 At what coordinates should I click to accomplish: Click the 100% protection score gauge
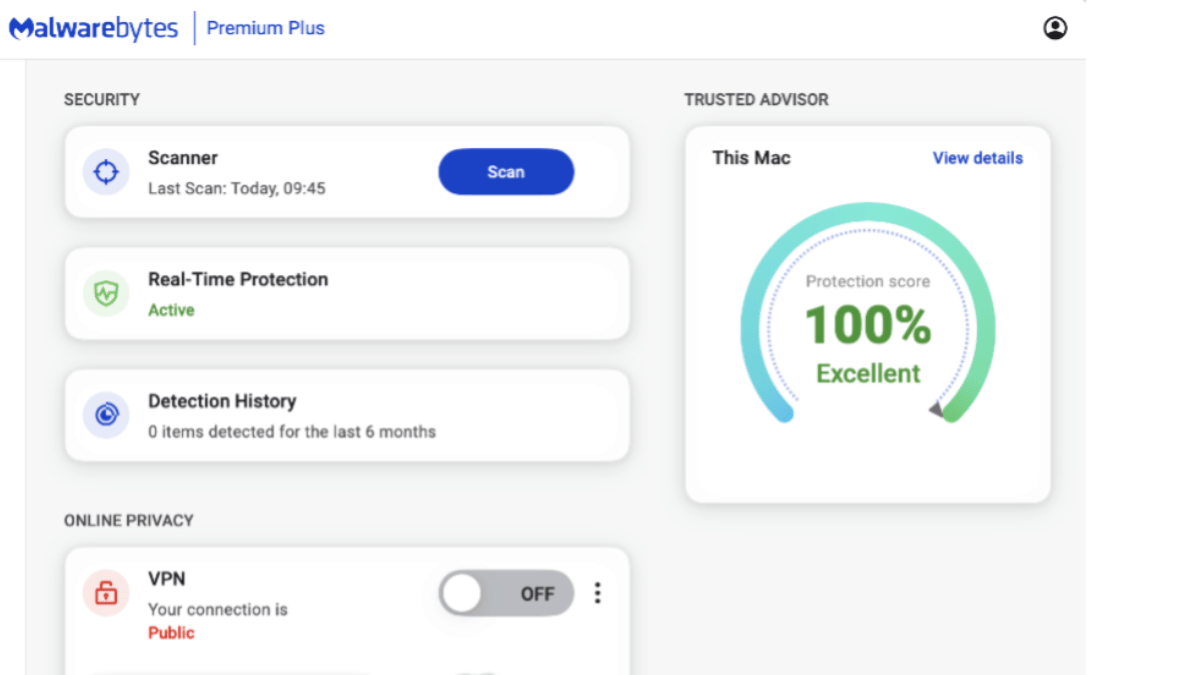(x=868, y=326)
